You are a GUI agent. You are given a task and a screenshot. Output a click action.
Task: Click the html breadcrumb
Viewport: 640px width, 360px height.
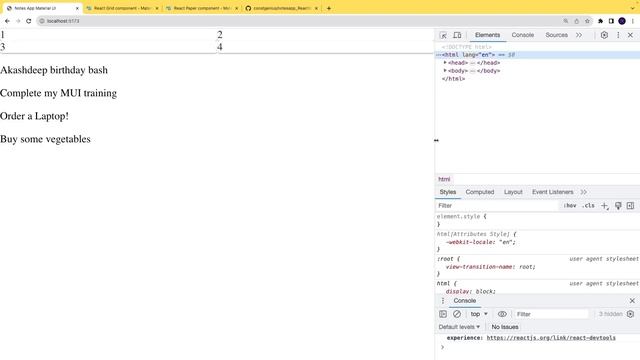coord(444,179)
